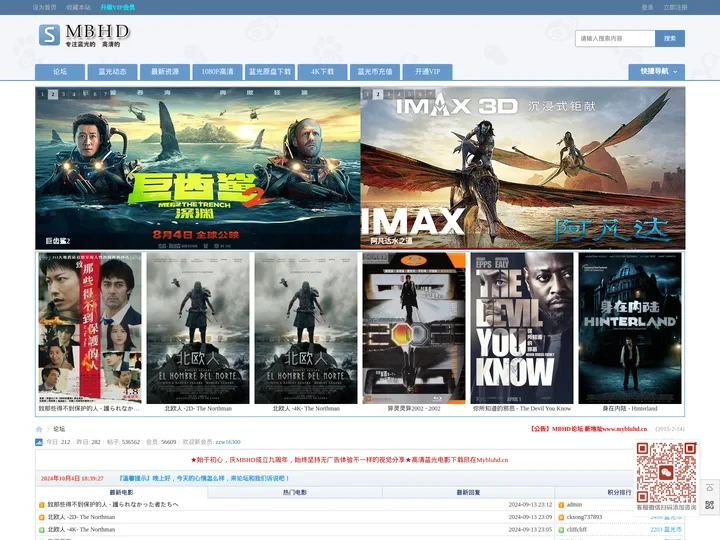Click the green thread icon beside 北欧人 -4K-

pos(42,529)
